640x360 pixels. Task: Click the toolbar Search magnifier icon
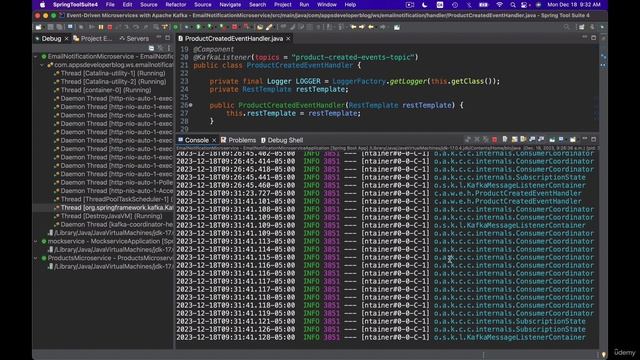pyautogui.click(x=567, y=27)
